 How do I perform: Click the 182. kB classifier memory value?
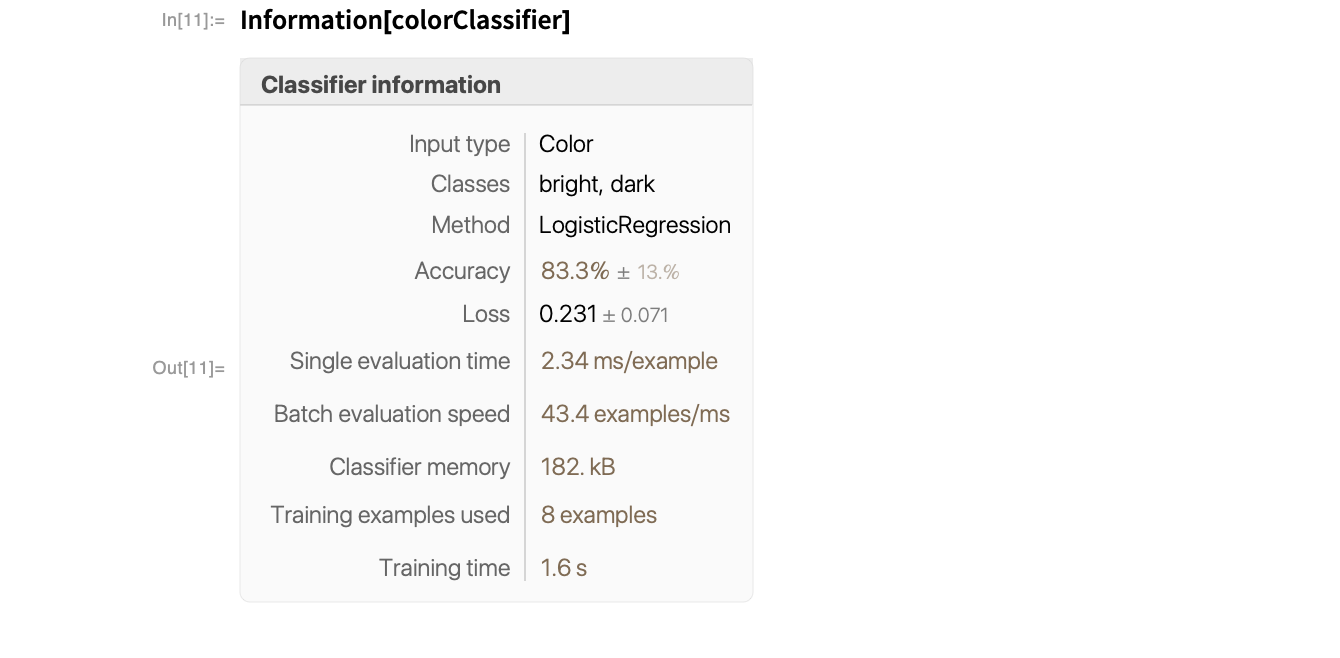tap(578, 467)
